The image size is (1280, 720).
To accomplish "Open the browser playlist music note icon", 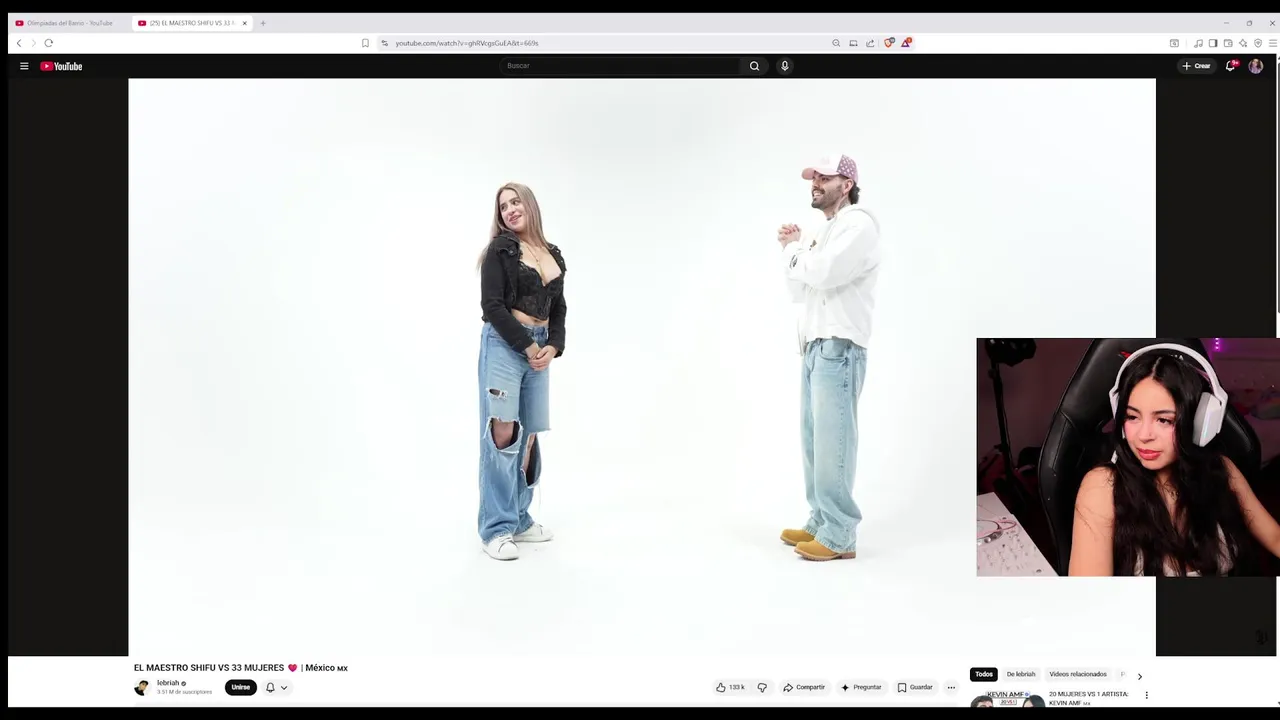I will pyautogui.click(x=1198, y=43).
